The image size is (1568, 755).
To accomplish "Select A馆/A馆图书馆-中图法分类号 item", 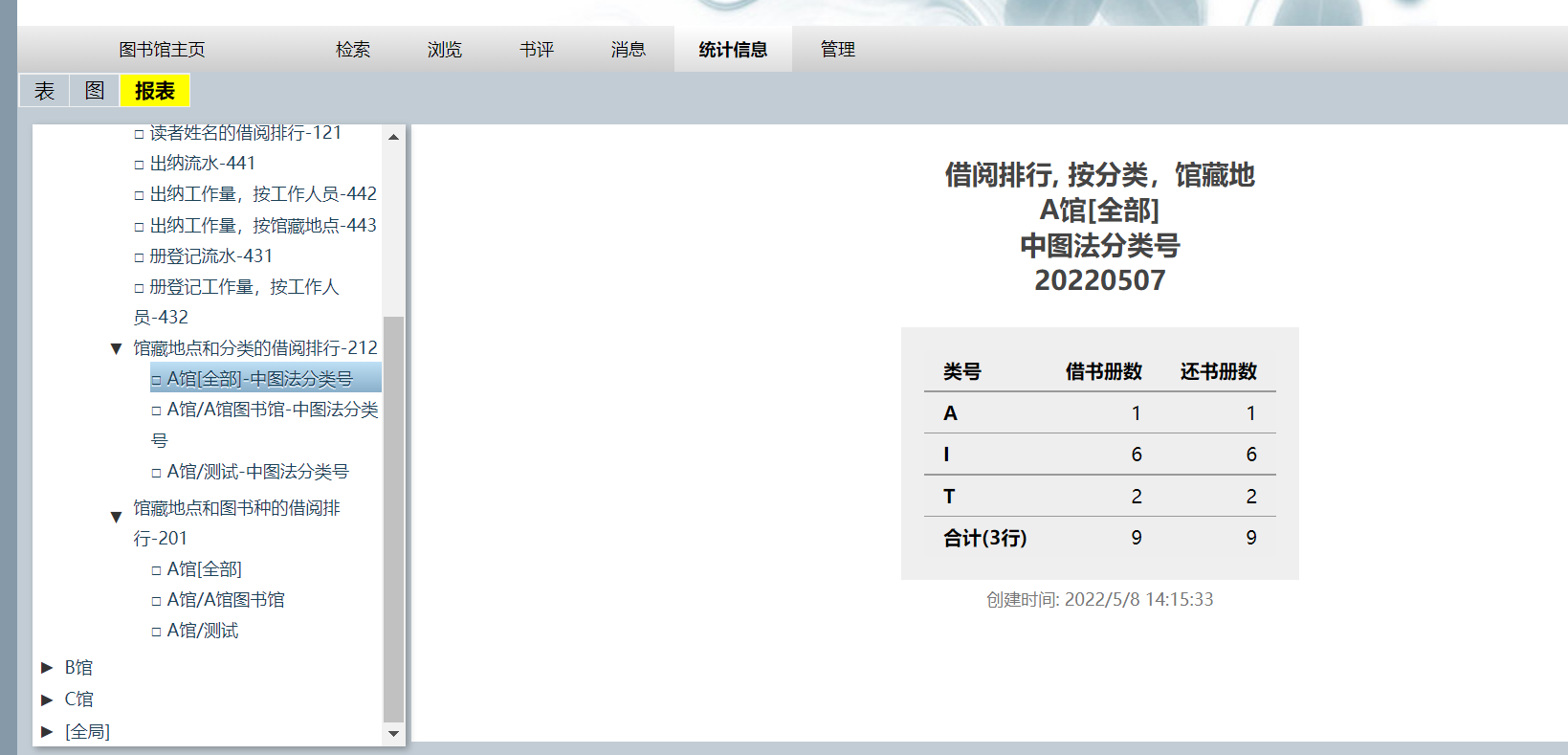I will [x=265, y=425].
